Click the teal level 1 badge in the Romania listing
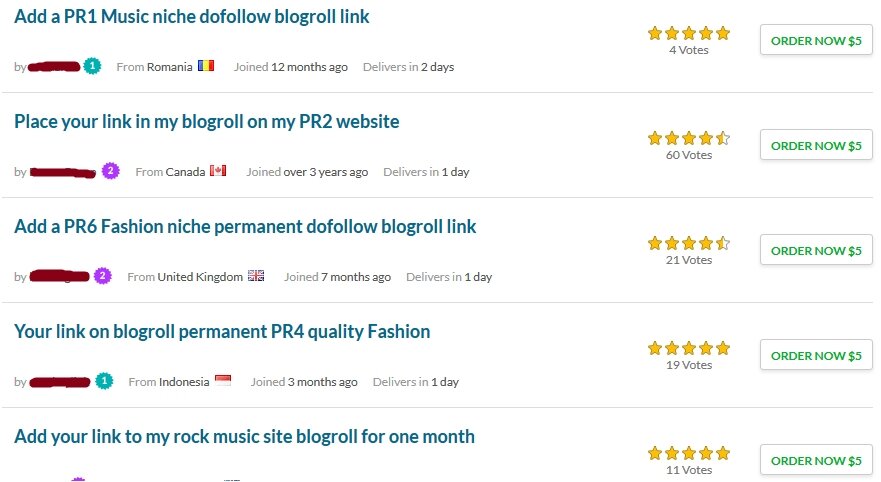This screenshot has height=482, width=881. pyautogui.click(x=93, y=66)
